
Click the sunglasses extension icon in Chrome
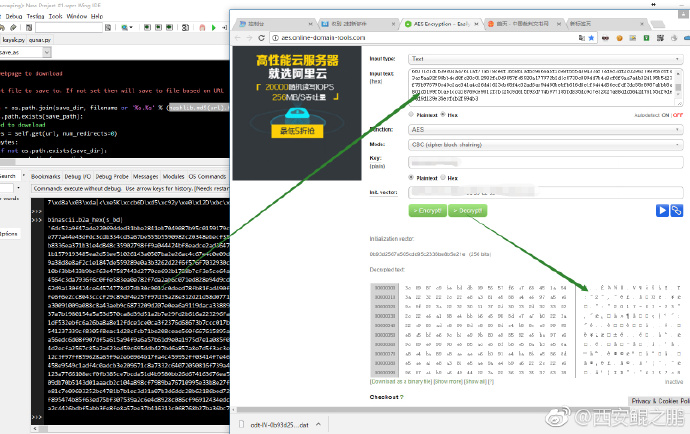(606, 38)
